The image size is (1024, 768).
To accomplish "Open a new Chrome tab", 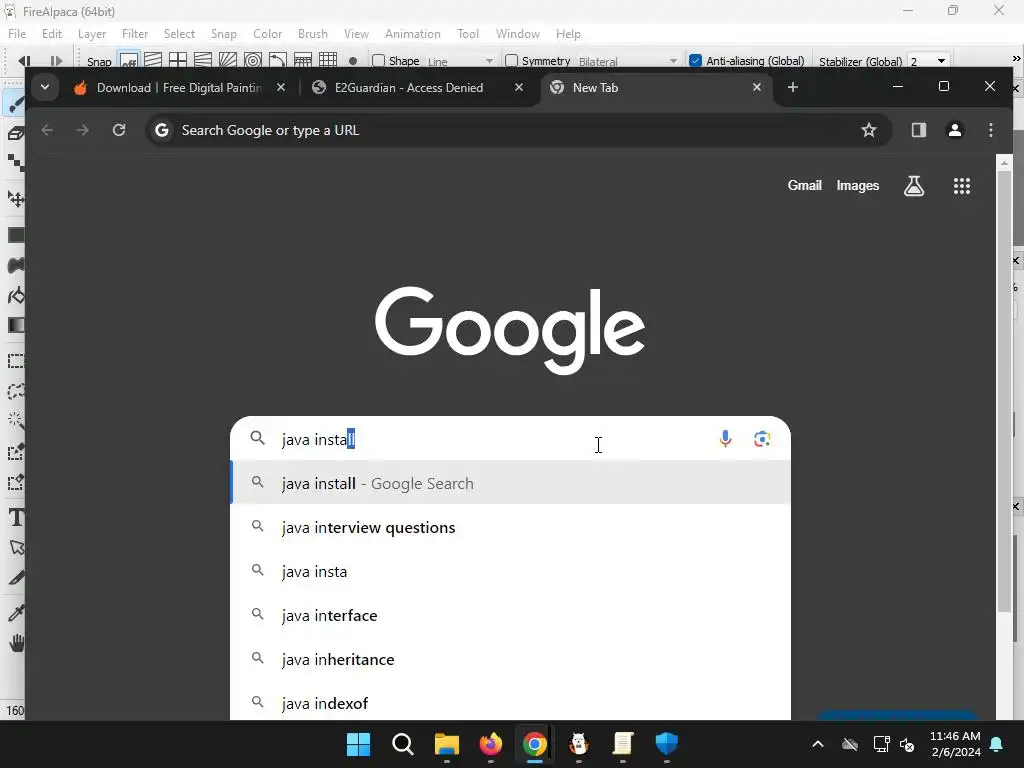I will [x=793, y=87].
